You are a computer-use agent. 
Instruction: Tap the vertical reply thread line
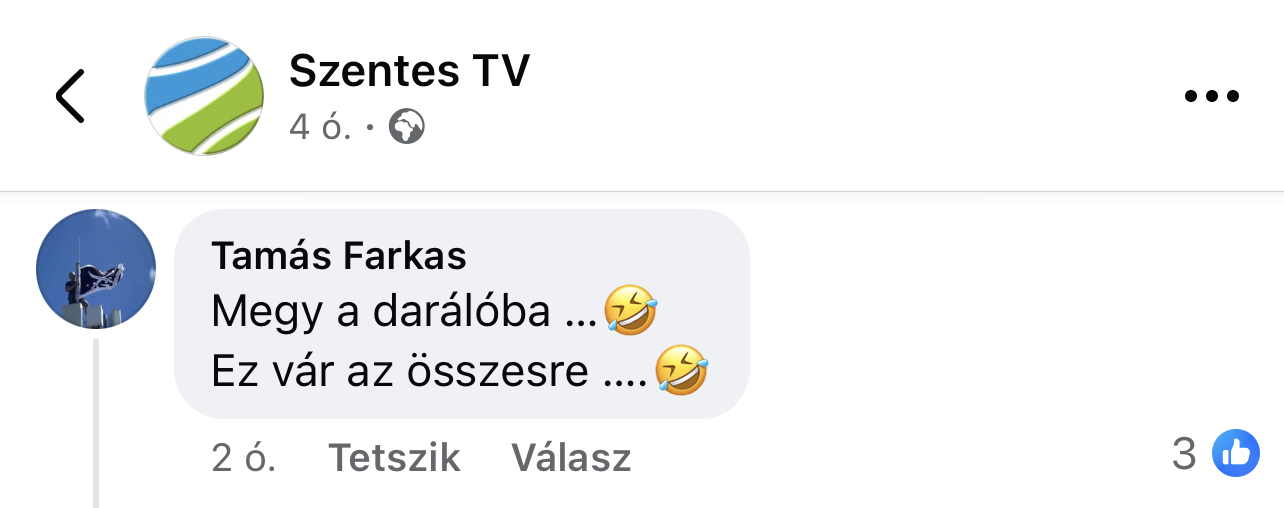click(96, 423)
